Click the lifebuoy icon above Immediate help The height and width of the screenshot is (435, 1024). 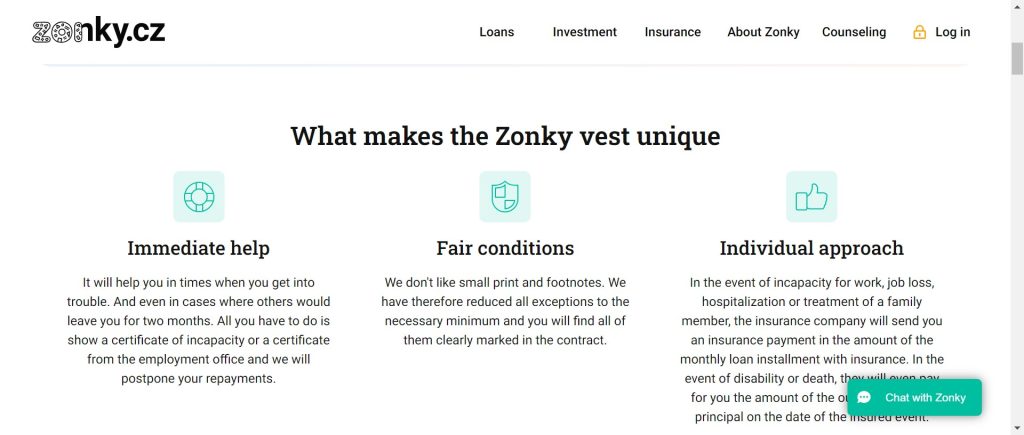point(198,196)
